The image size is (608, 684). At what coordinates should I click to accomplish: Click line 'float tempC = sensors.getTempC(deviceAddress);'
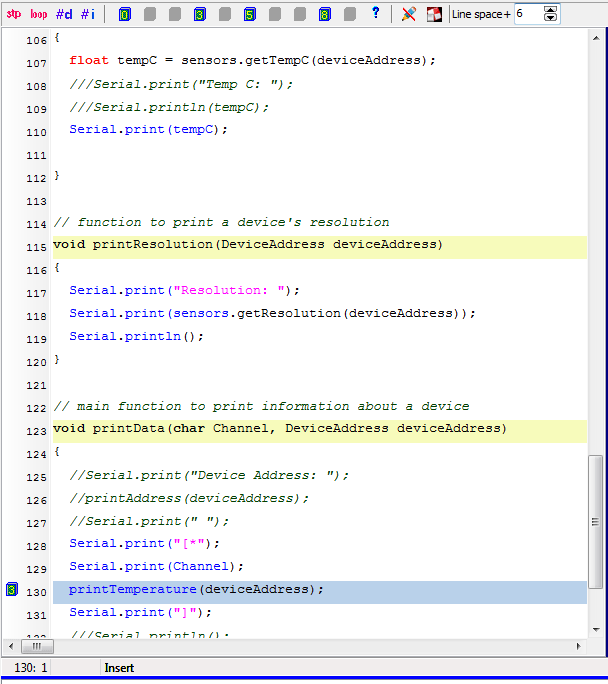pyautogui.click(x=252, y=60)
